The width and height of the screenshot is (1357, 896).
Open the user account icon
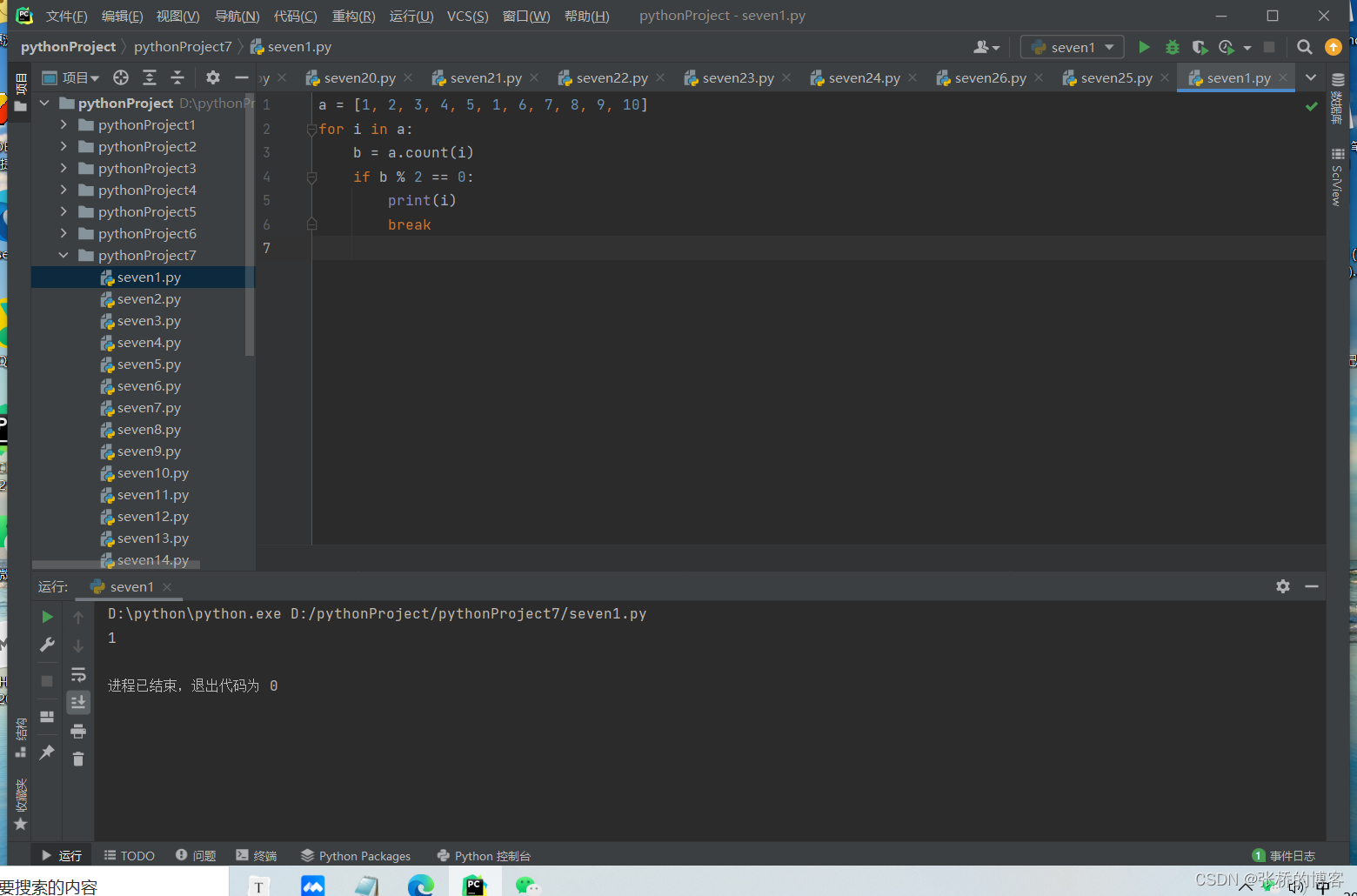(986, 47)
